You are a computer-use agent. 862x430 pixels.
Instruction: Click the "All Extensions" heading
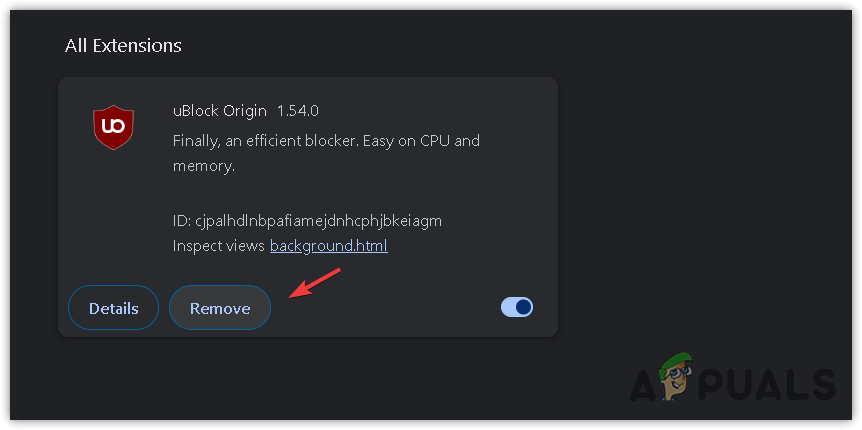click(123, 45)
